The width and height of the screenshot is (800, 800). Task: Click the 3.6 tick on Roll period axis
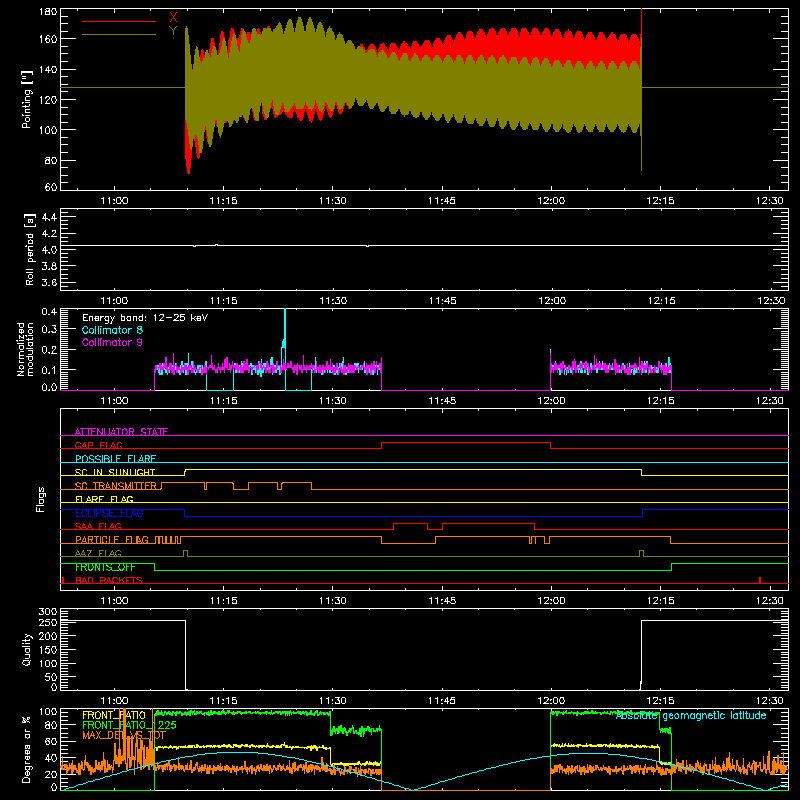click(x=49, y=282)
